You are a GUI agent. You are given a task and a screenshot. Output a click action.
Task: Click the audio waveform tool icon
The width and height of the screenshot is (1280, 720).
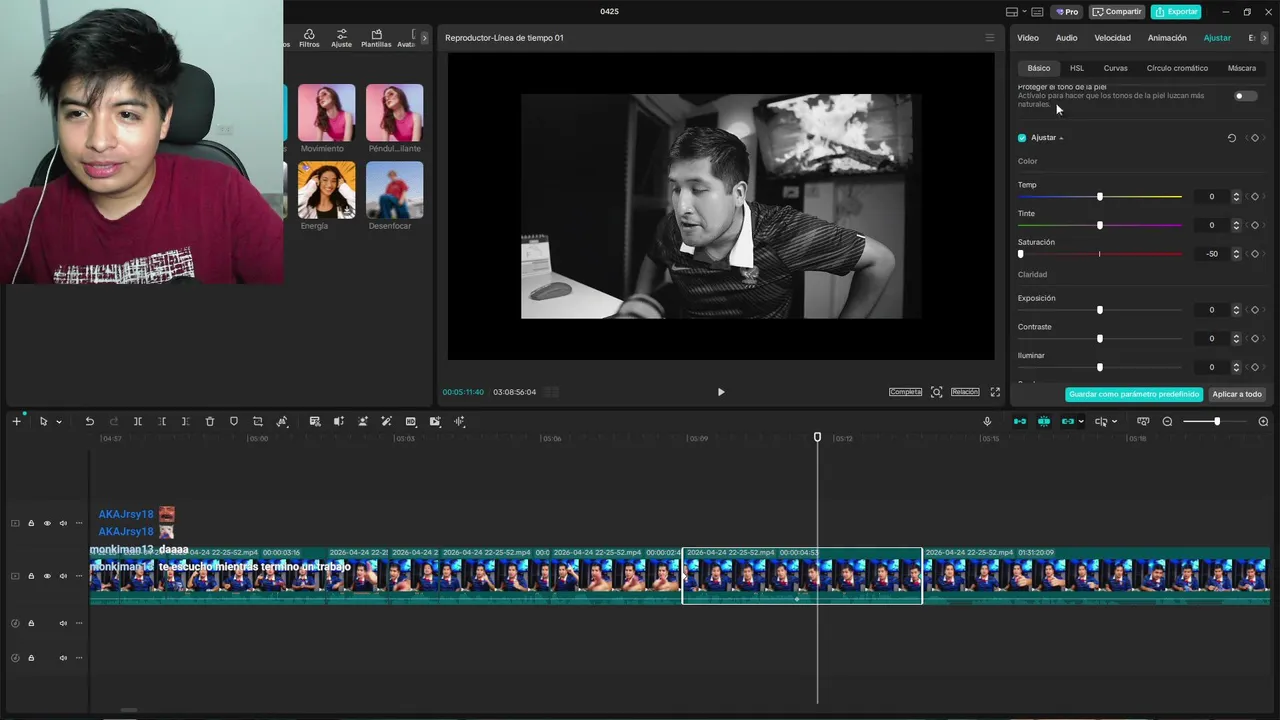459,422
